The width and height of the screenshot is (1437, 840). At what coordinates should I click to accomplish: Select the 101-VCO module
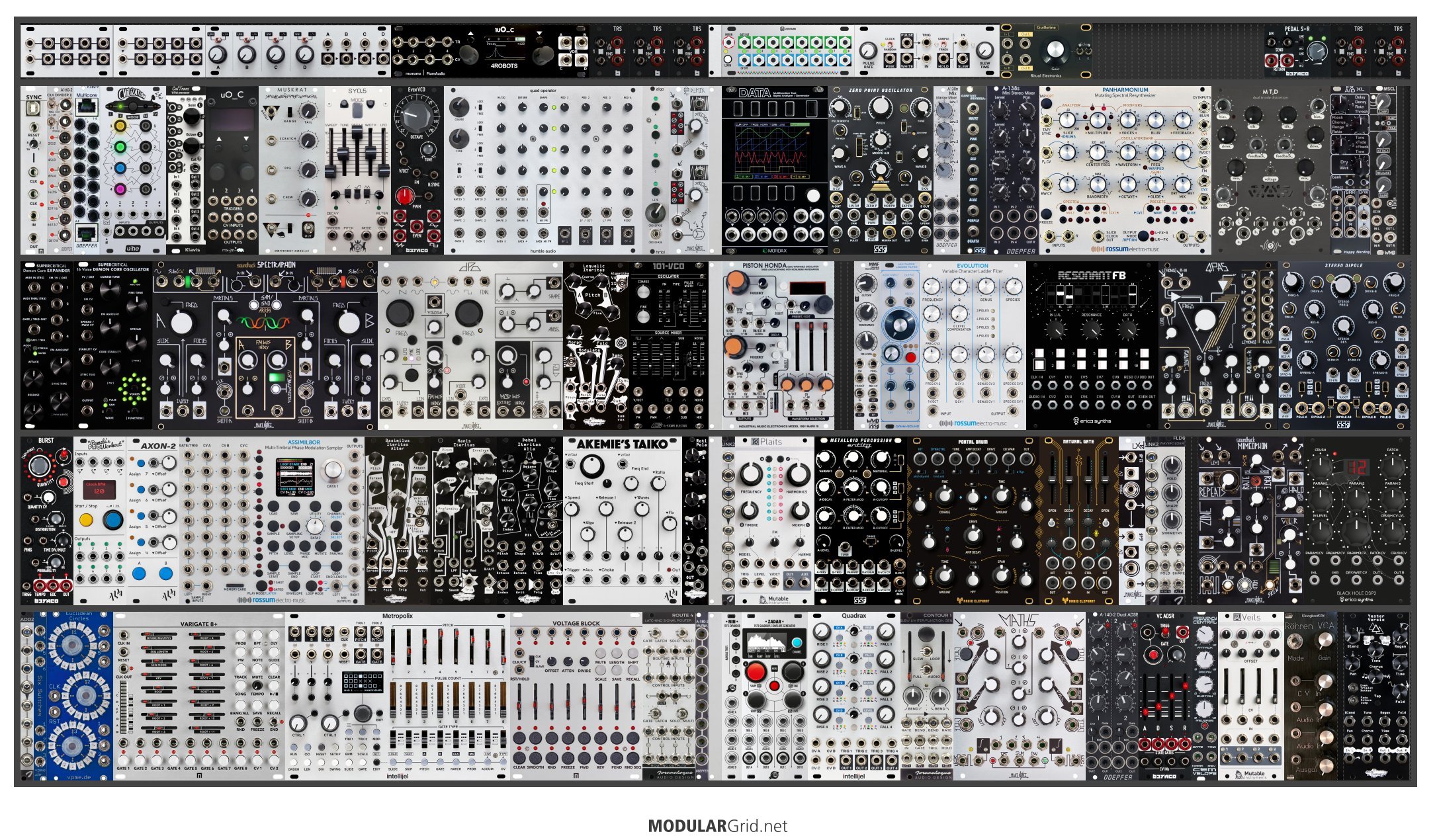669,345
